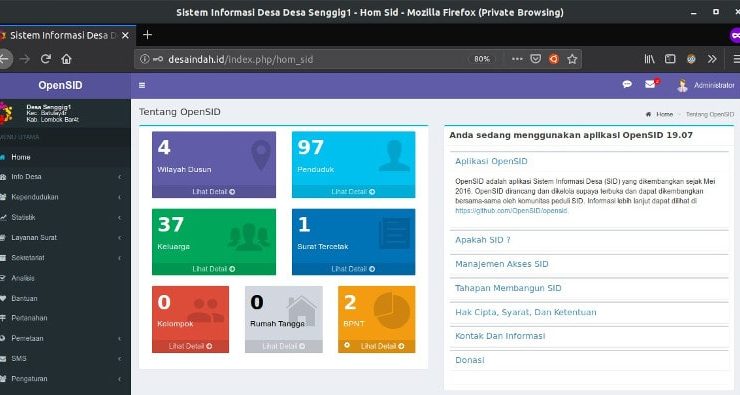Open Analisis in the sidebar
Viewport: 740px width, 395px height.
[x=65, y=278]
